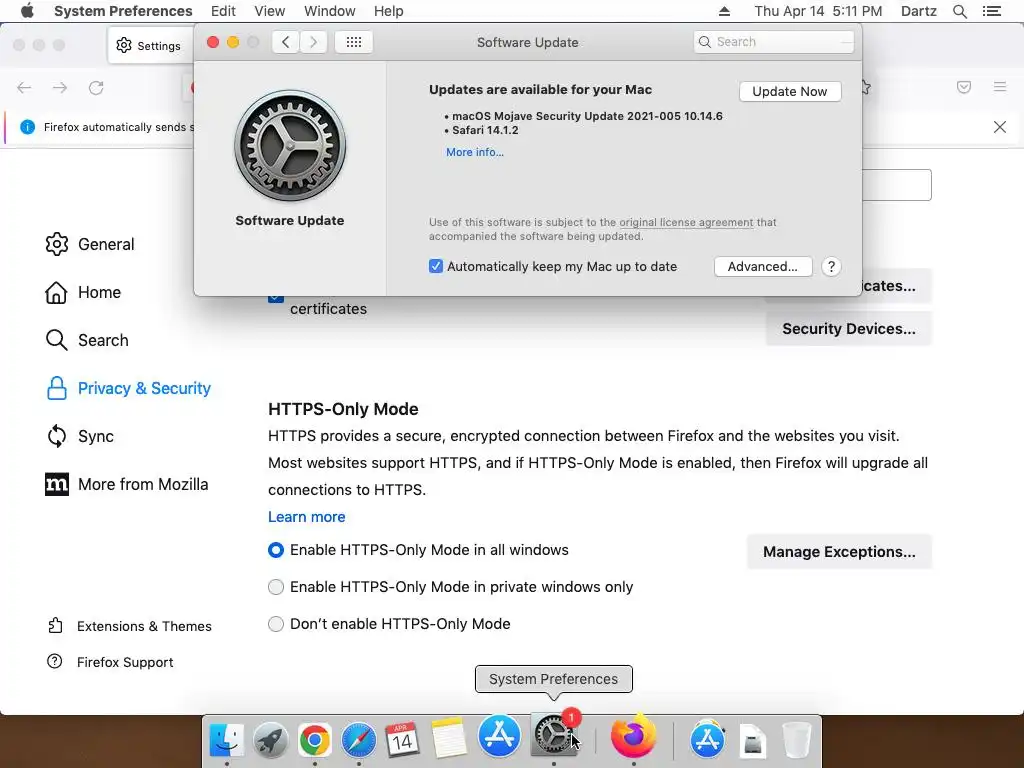Click the More info... link
Viewport: 1024px width, 768px height.
[475, 152]
